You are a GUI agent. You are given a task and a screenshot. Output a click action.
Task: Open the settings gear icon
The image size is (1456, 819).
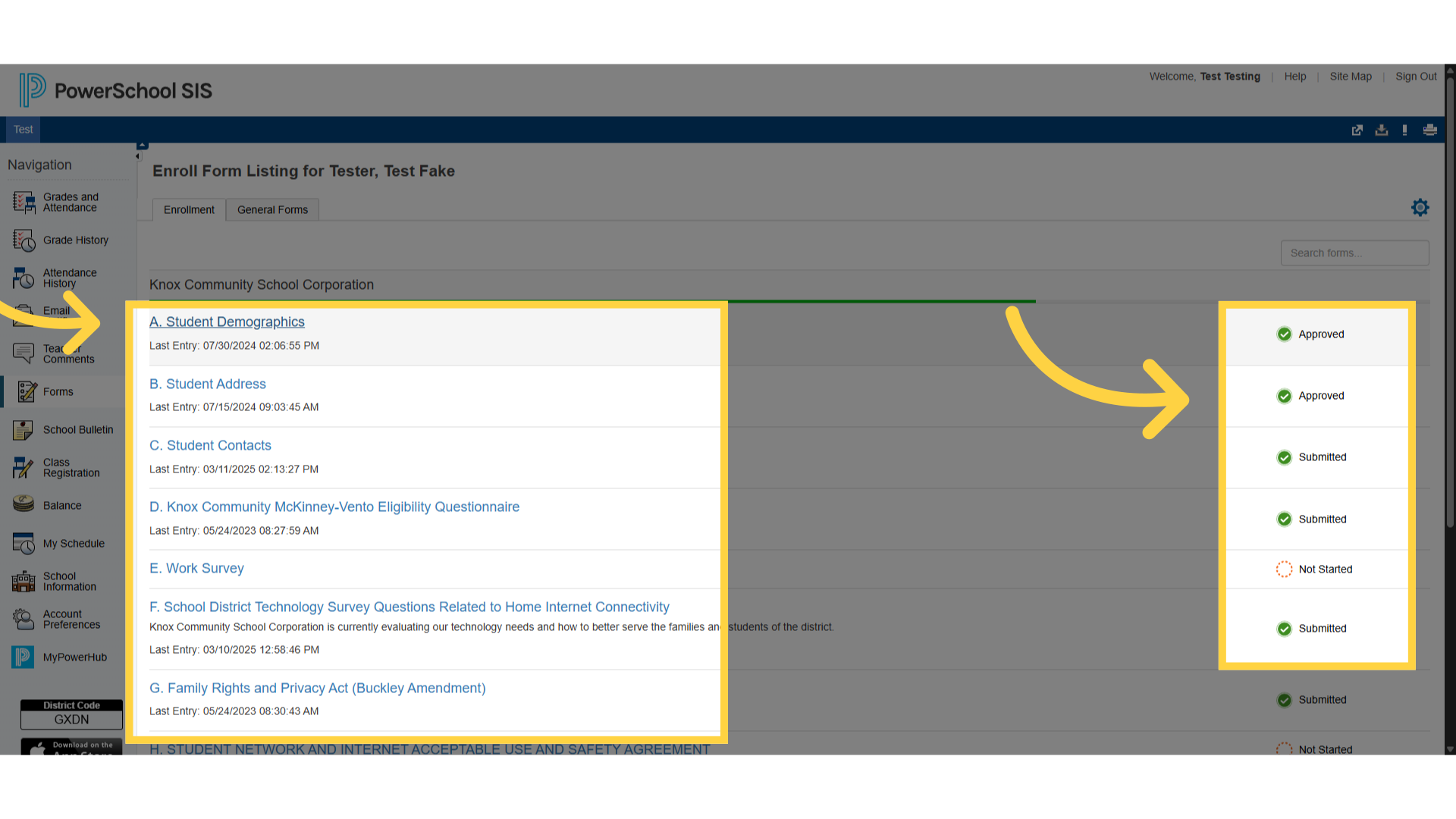pyautogui.click(x=1420, y=208)
